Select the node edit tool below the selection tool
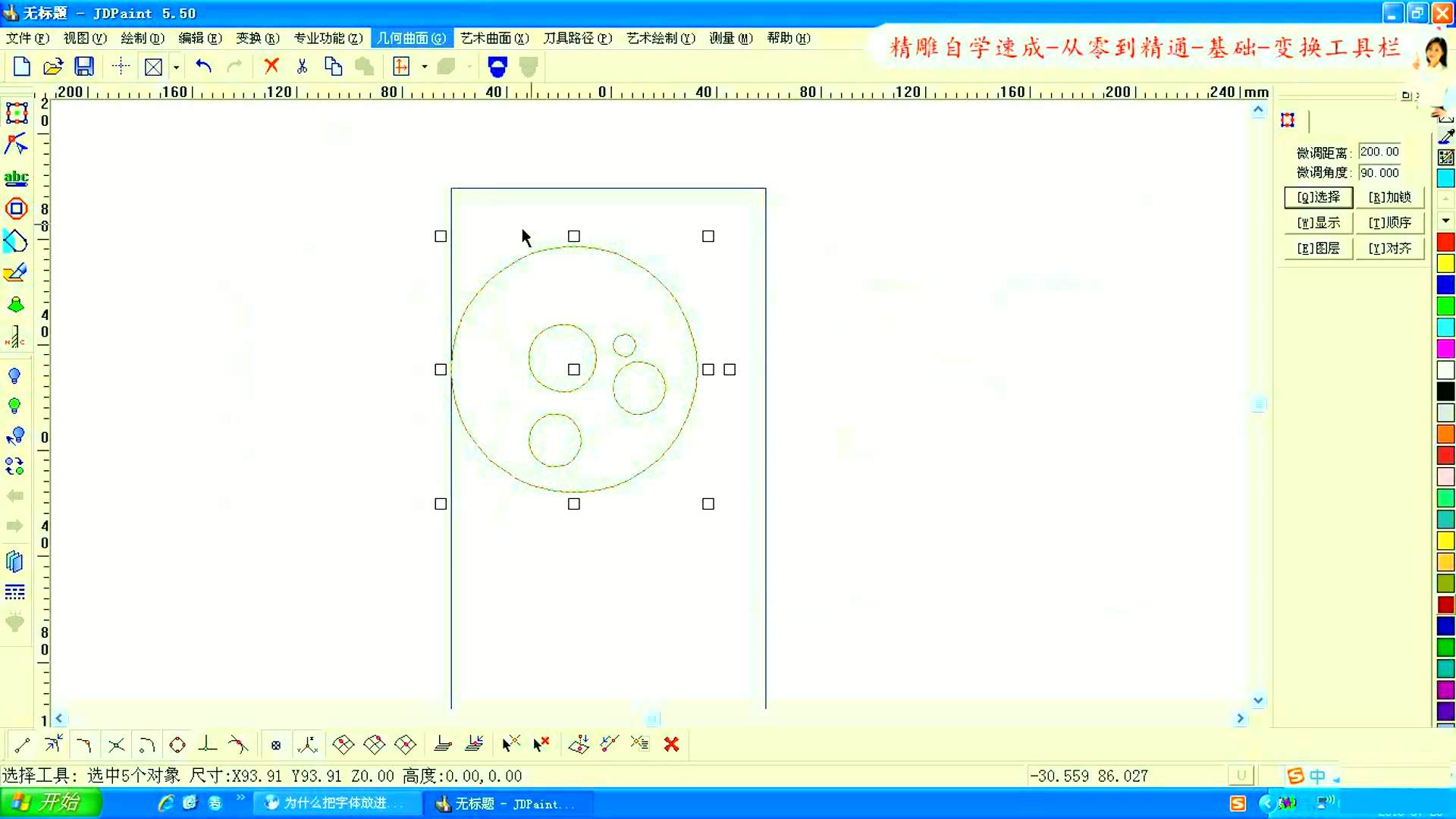The height and width of the screenshot is (819, 1456). pos(17,144)
